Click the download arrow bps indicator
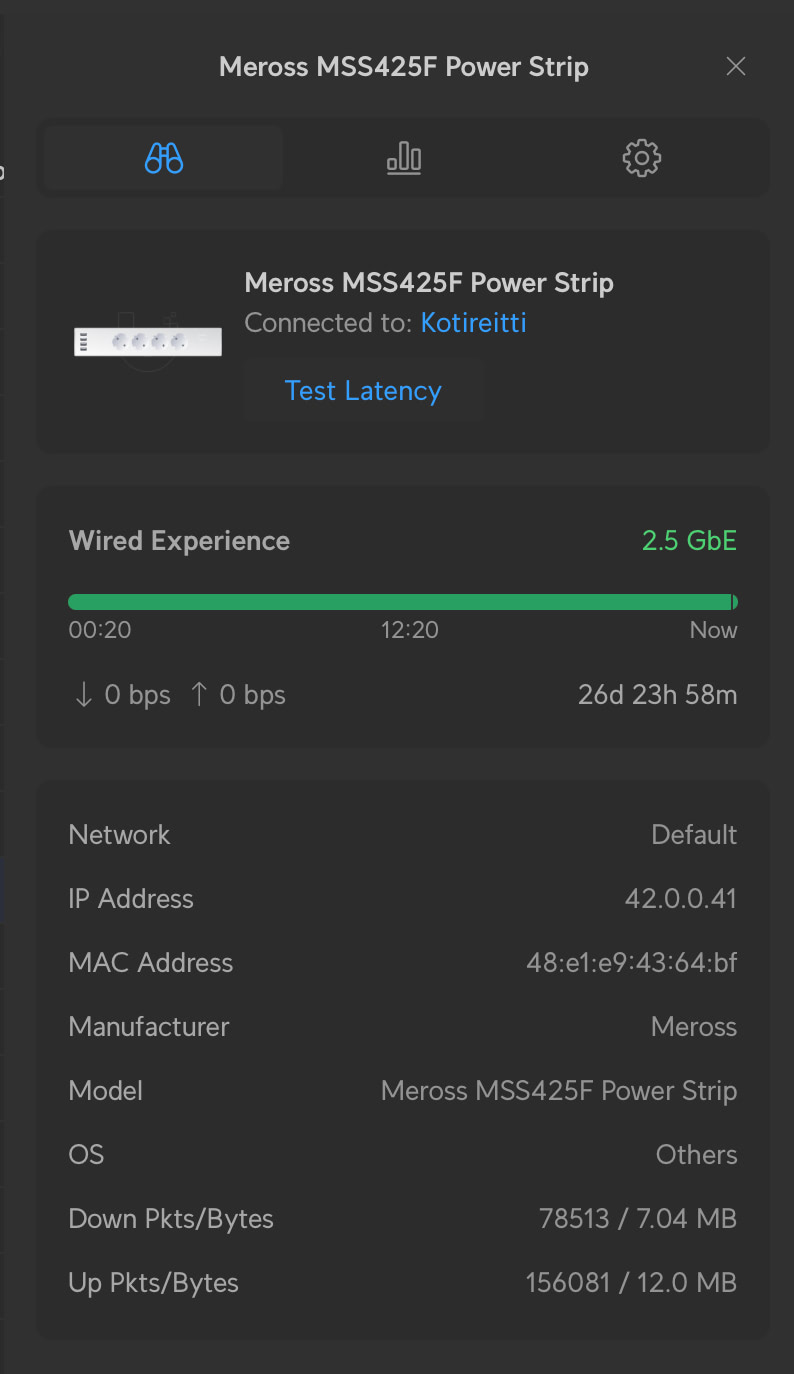794x1374 pixels. coord(122,695)
